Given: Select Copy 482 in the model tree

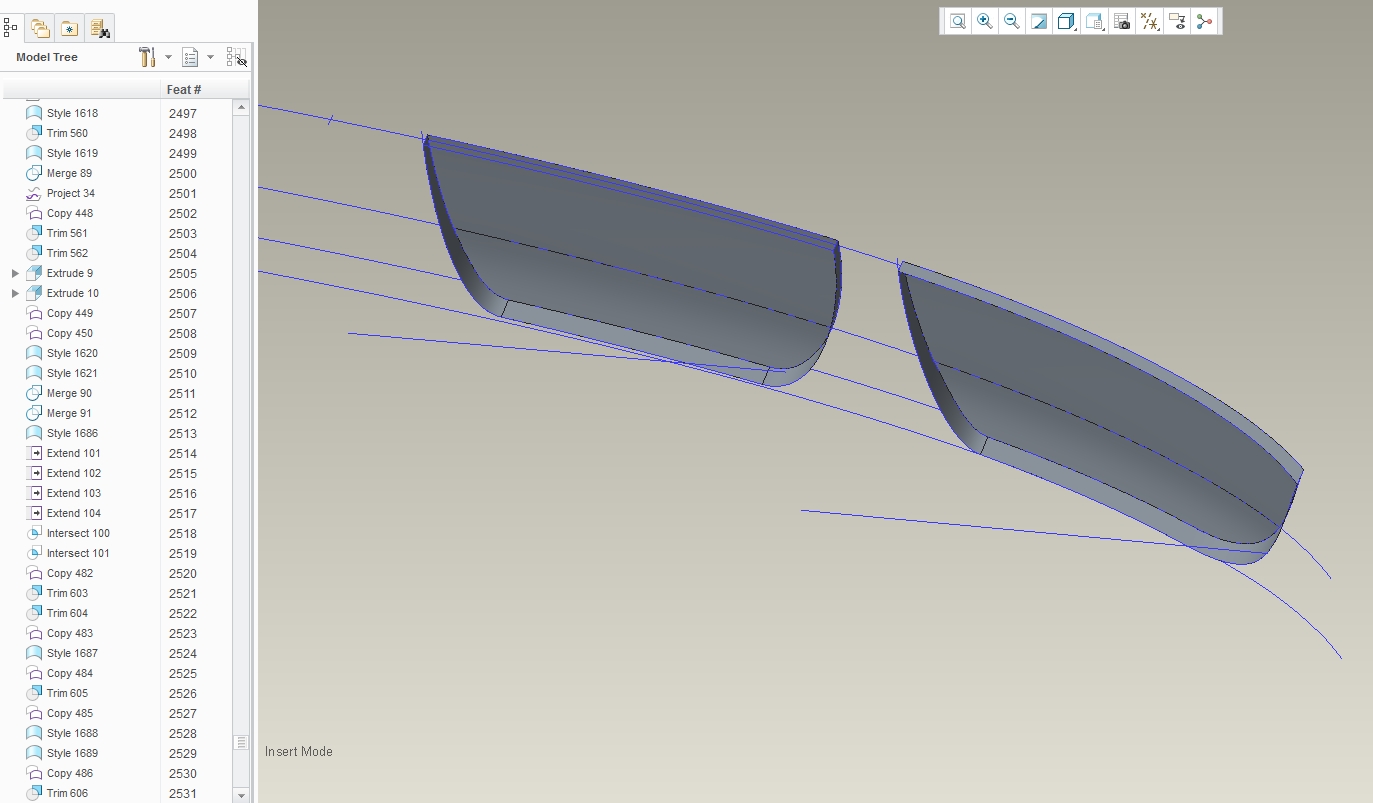Looking at the screenshot, I should [70, 573].
